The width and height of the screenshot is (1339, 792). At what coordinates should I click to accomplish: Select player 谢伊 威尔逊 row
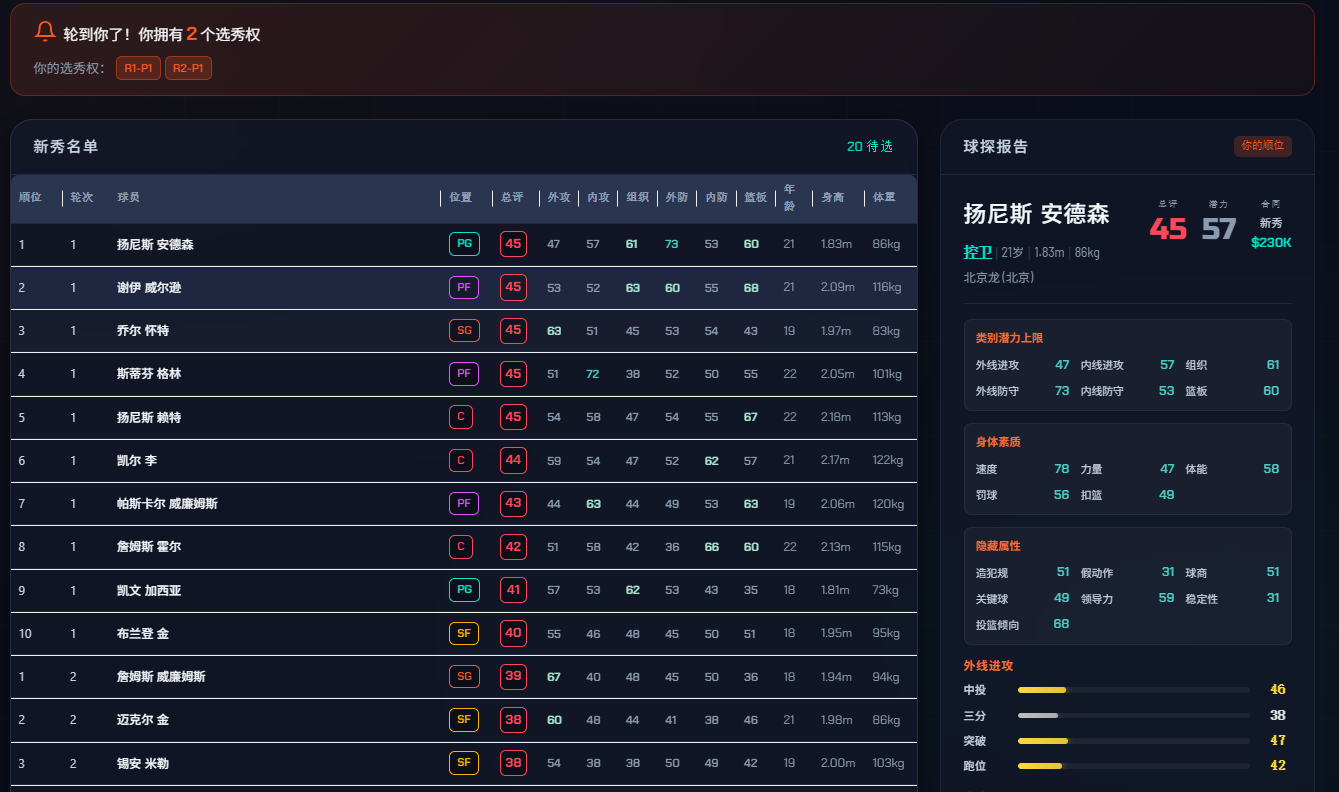[464, 287]
